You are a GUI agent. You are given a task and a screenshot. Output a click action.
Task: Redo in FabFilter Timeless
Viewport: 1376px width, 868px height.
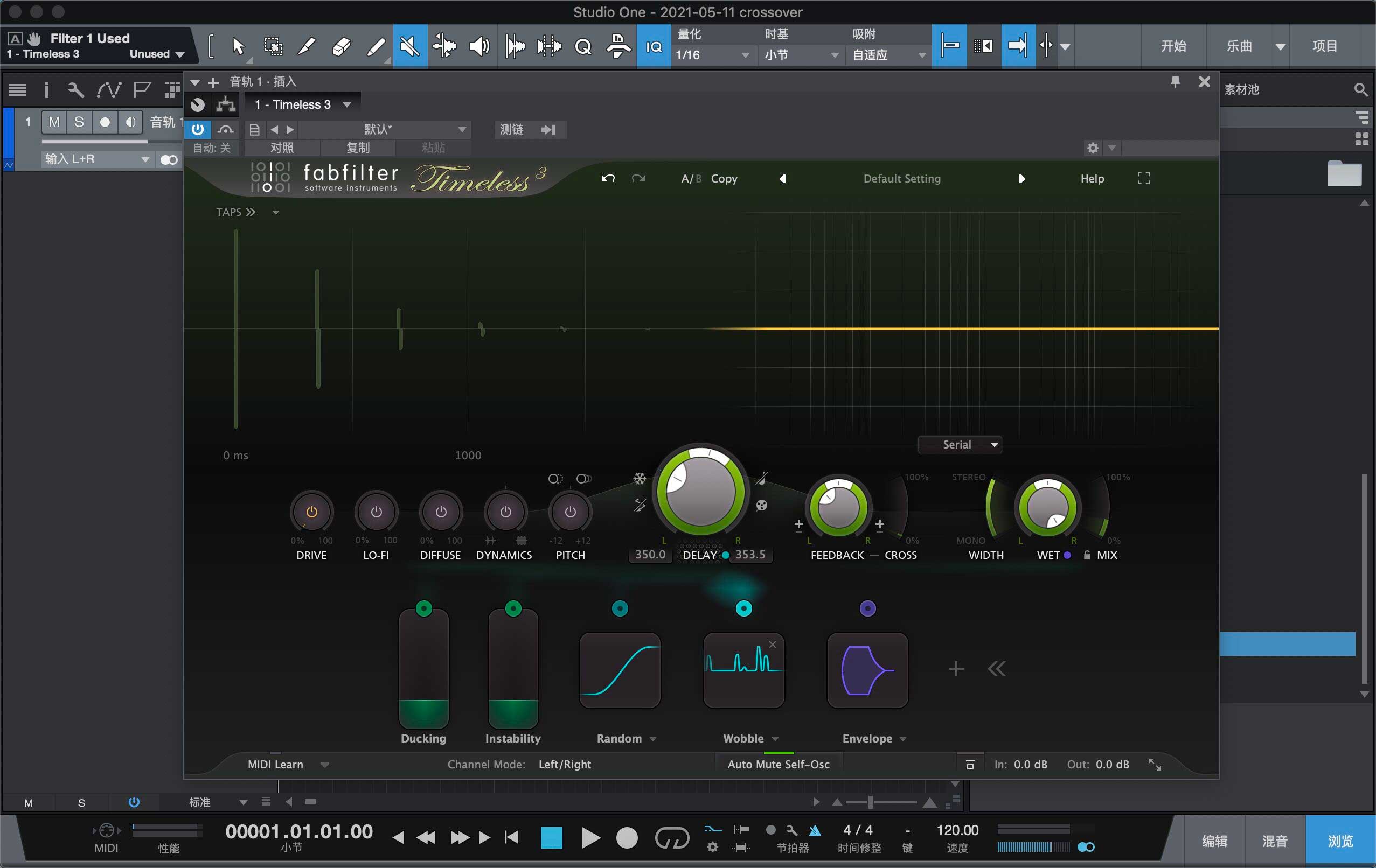pos(638,178)
